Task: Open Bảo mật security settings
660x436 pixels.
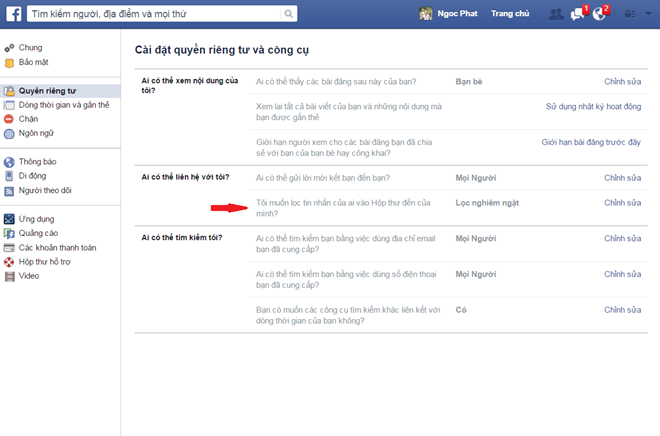Action: point(33,62)
